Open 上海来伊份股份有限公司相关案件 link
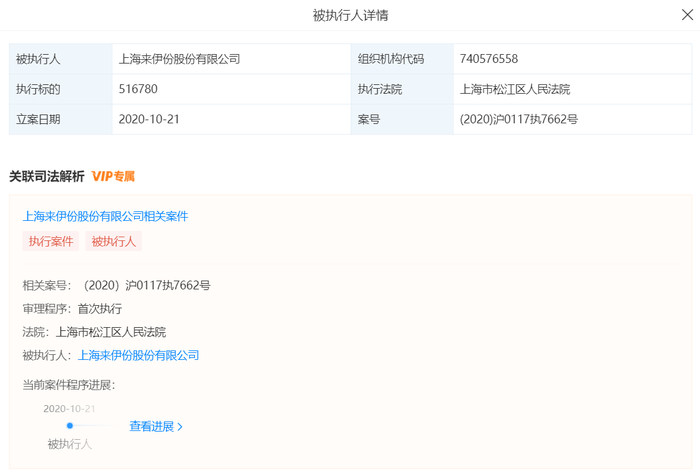The height and width of the screenshot is (475, 700). click(x=105, y=217)
